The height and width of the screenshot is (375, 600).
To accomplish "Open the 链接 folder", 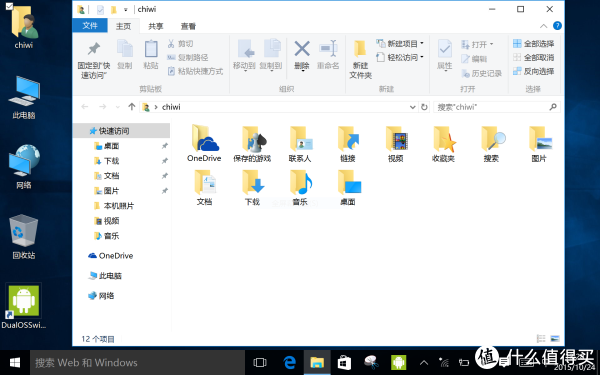I will click(348, 143).
